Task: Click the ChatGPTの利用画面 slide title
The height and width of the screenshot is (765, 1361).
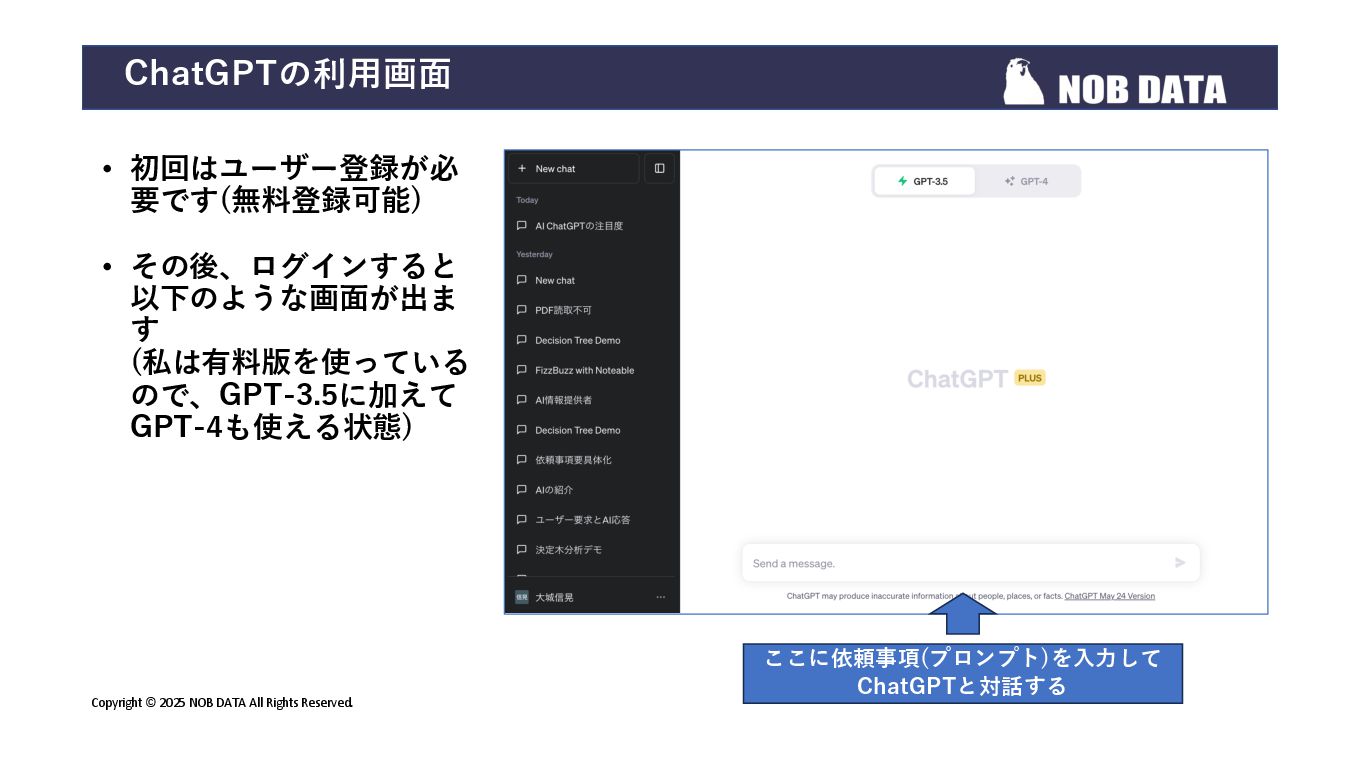Action: coord(288,73)
